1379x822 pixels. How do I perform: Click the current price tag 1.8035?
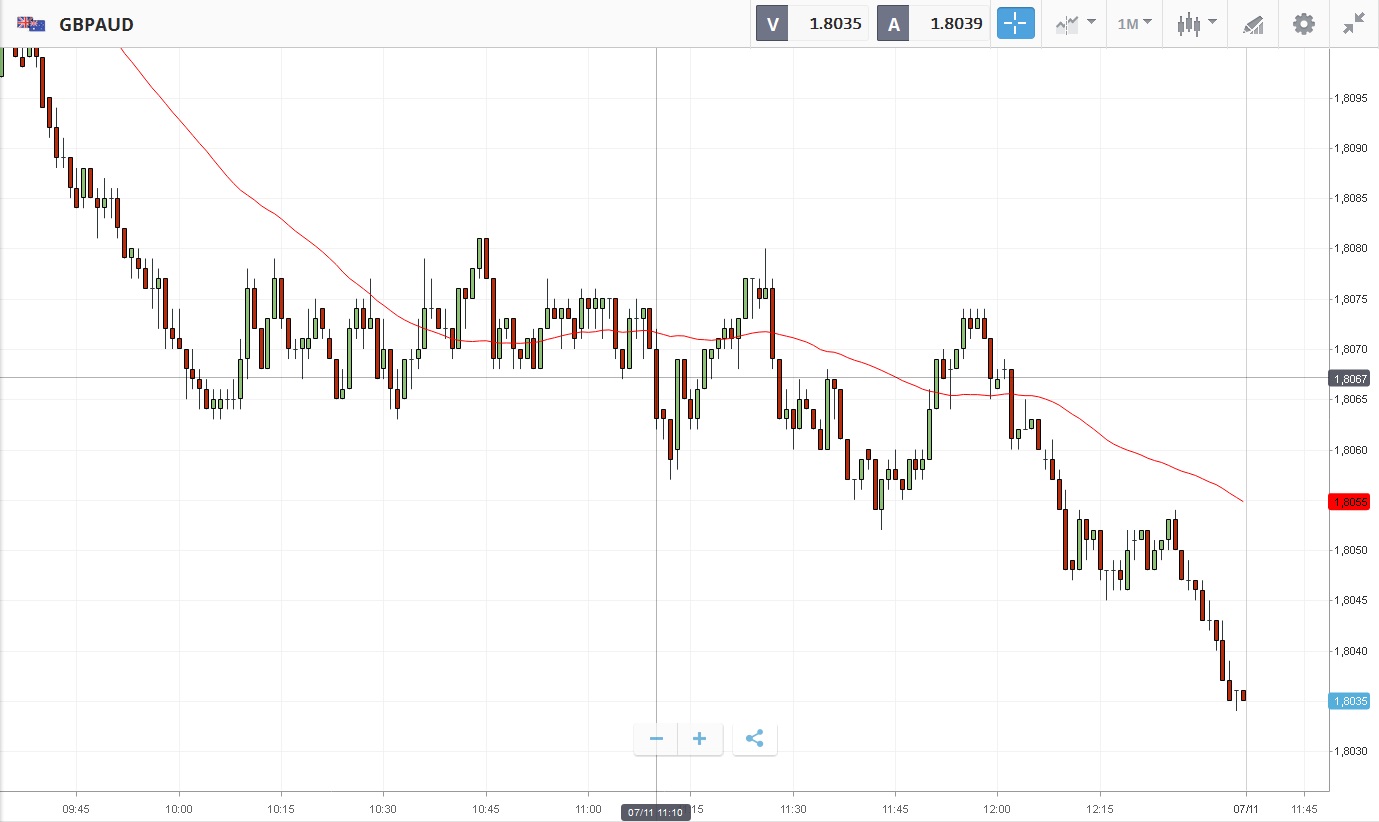pos(1348,701)
